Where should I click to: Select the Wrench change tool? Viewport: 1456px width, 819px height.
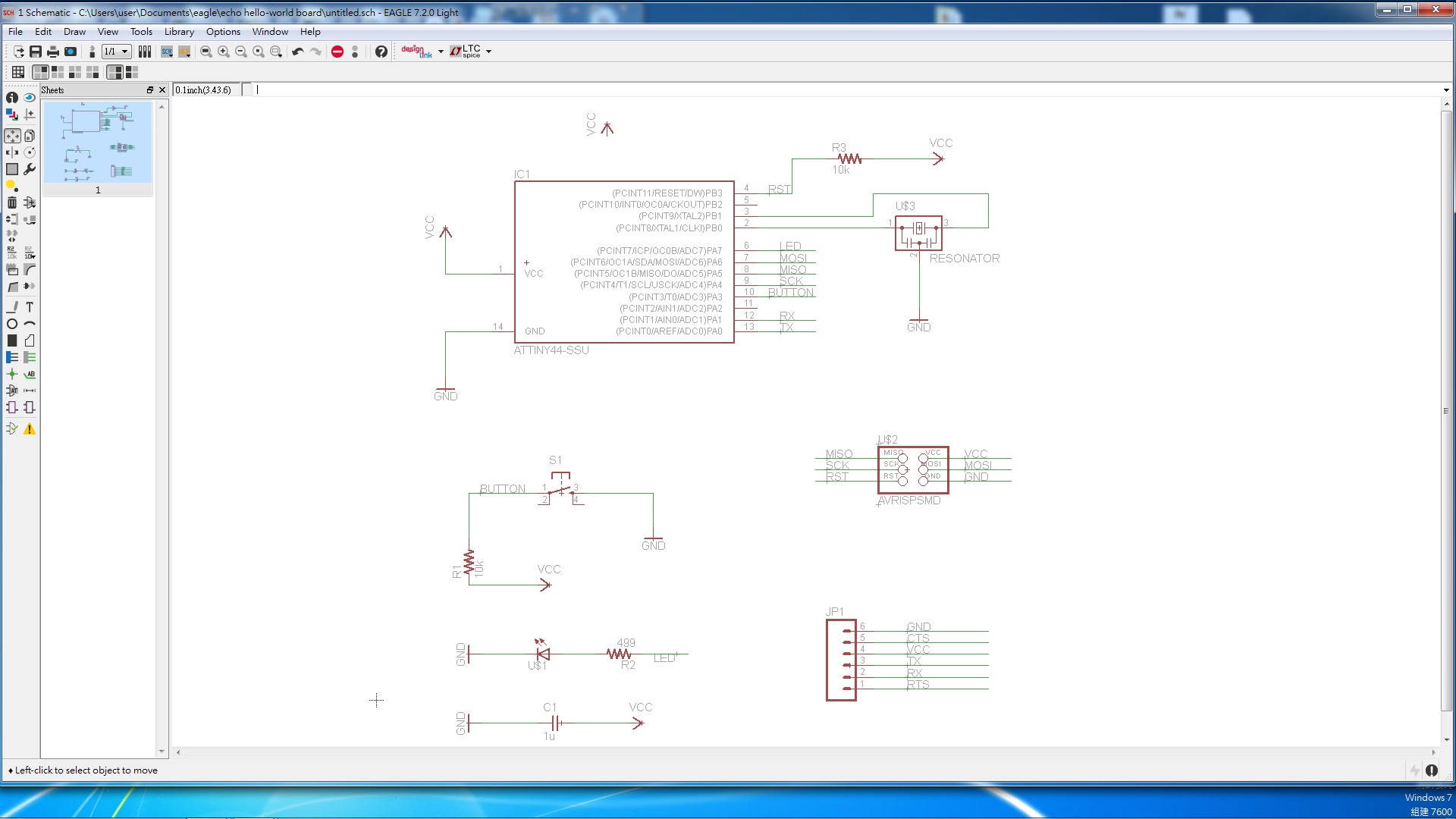[x=30, y=169]
